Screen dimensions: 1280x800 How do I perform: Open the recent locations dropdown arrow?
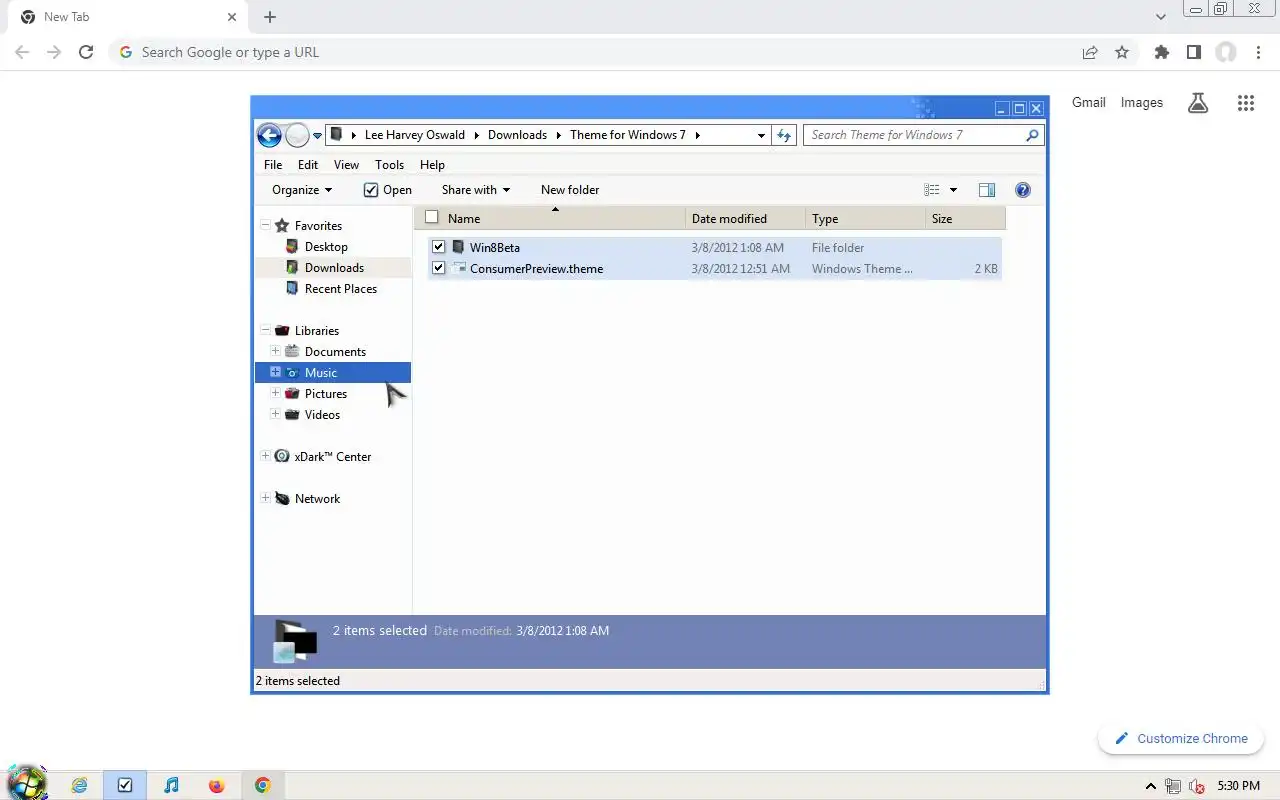tap(317, 136)
